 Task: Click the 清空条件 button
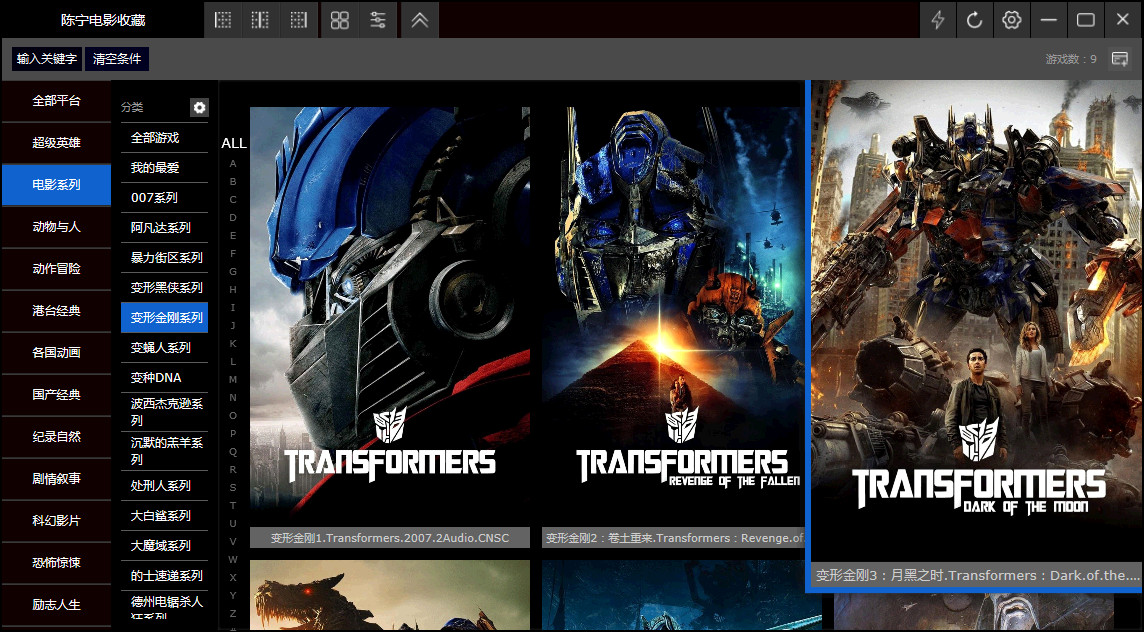pyautogui.click(x=117, y=59)
